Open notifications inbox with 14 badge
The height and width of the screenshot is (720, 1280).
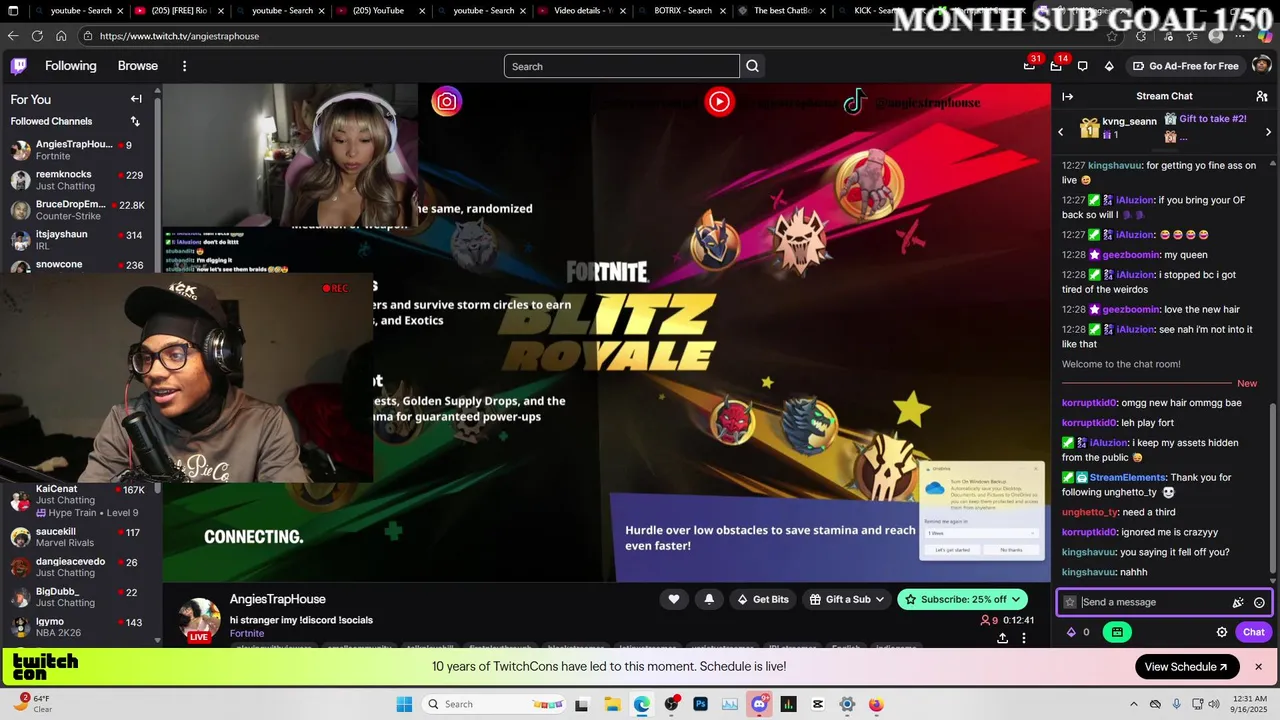[x=1056, y=66]
